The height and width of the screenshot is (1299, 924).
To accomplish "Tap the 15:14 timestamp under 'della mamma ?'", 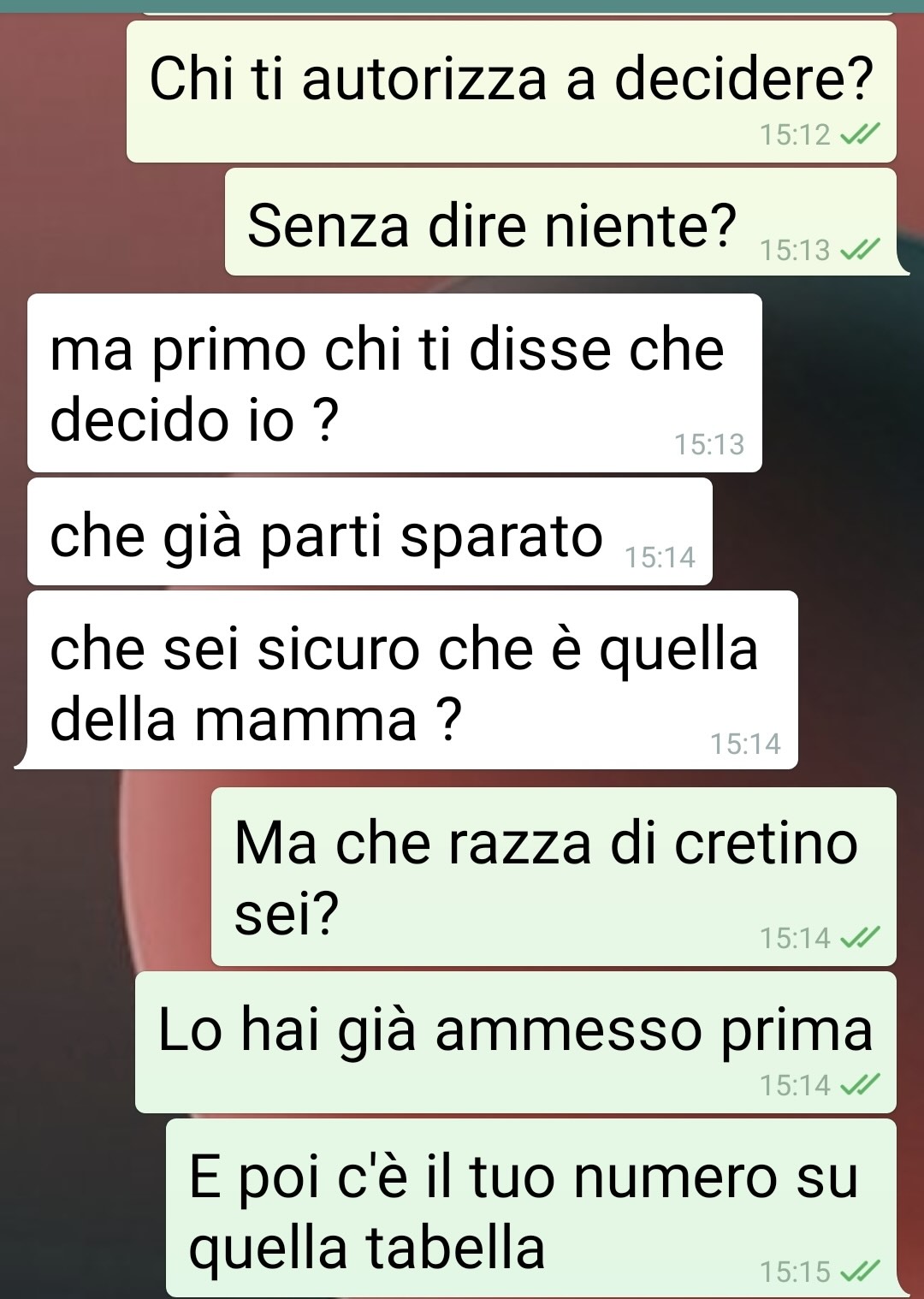I will pyautogui.click(x=745, y=744).
